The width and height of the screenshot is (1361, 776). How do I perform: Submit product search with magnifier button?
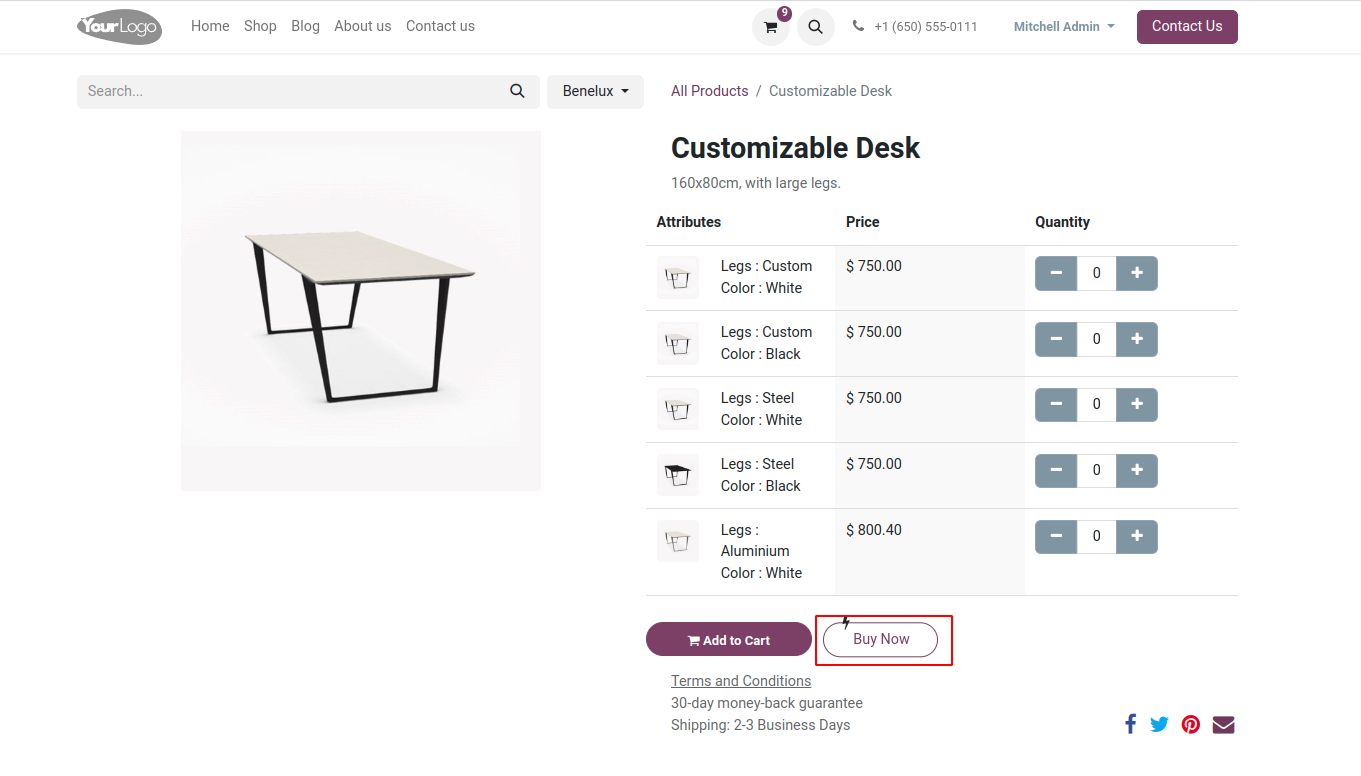click(x=517, y=91)
